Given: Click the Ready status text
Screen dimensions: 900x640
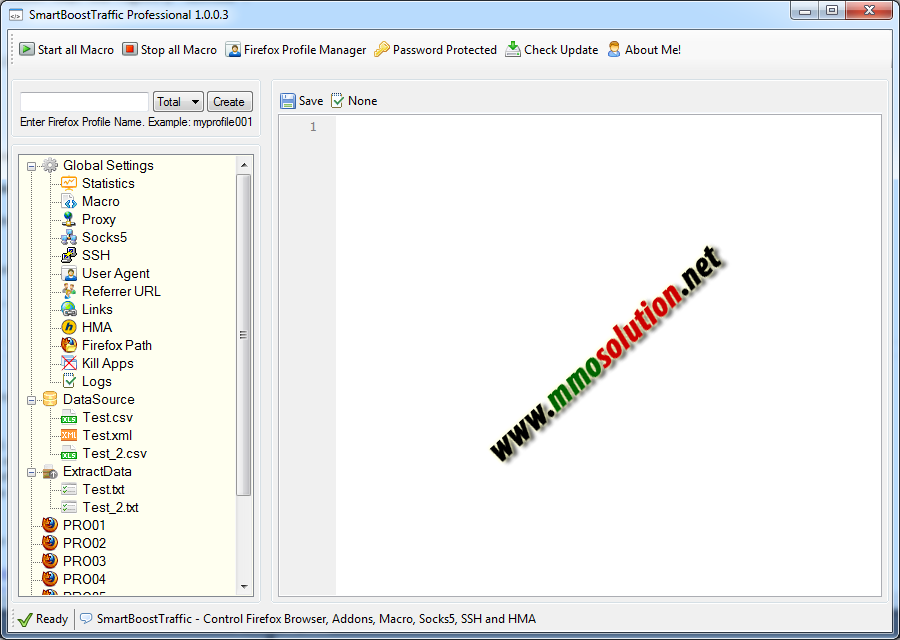Looking at the screenshot, I should pos(52,619).
